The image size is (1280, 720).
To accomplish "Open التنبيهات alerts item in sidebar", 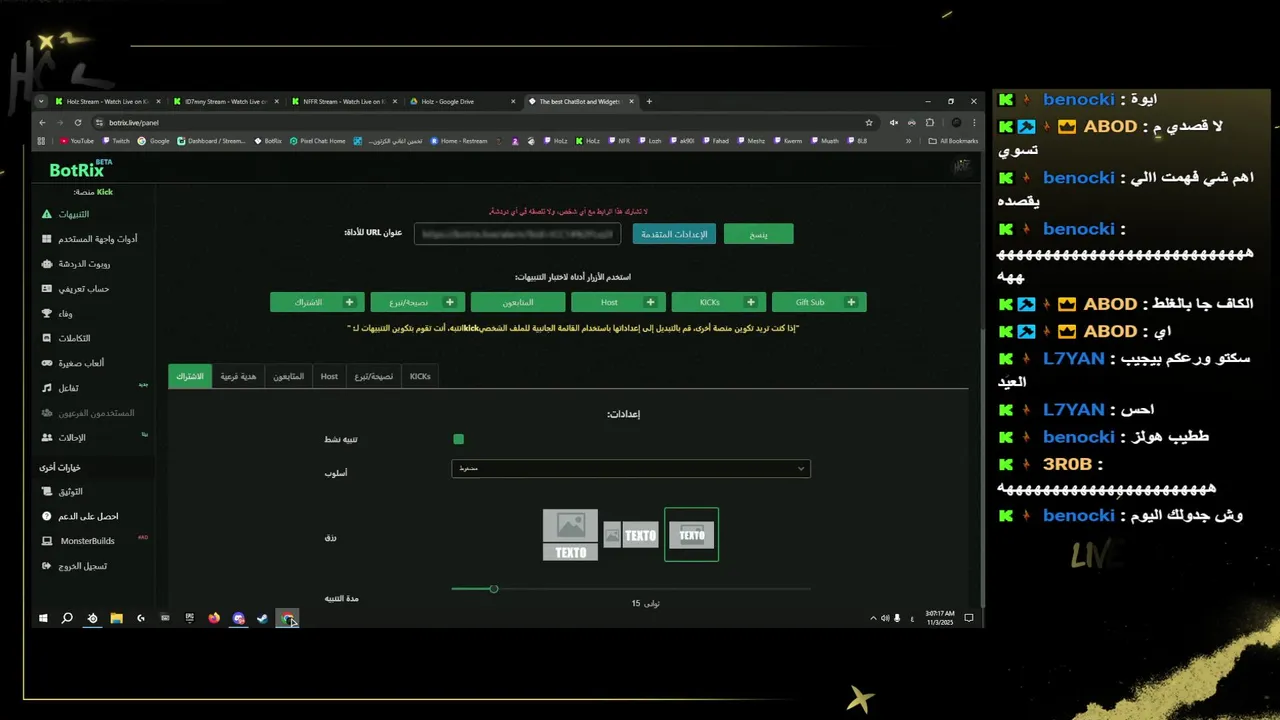I will point(66,214).
